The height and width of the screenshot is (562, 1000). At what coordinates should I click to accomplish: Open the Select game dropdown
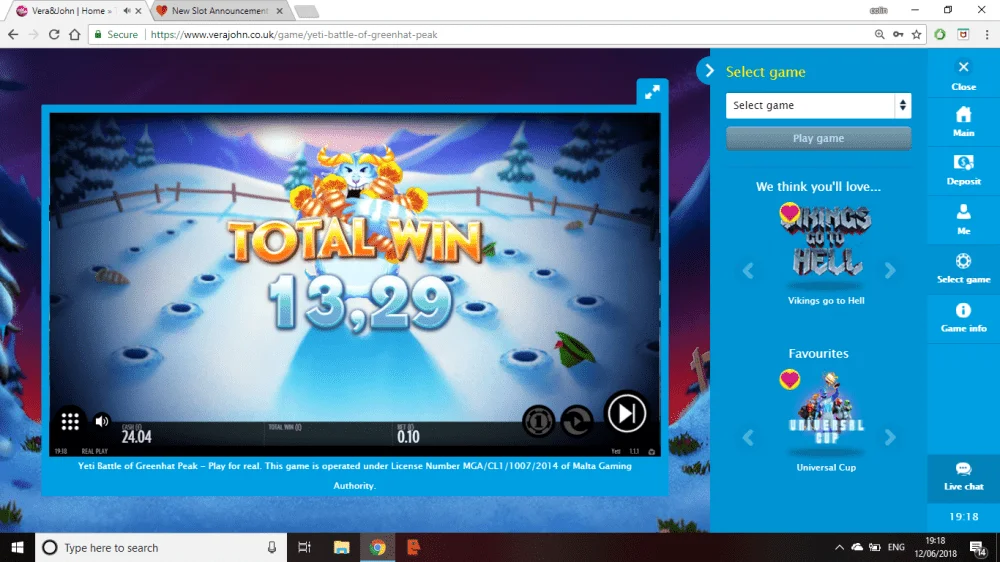click(818, 105)
